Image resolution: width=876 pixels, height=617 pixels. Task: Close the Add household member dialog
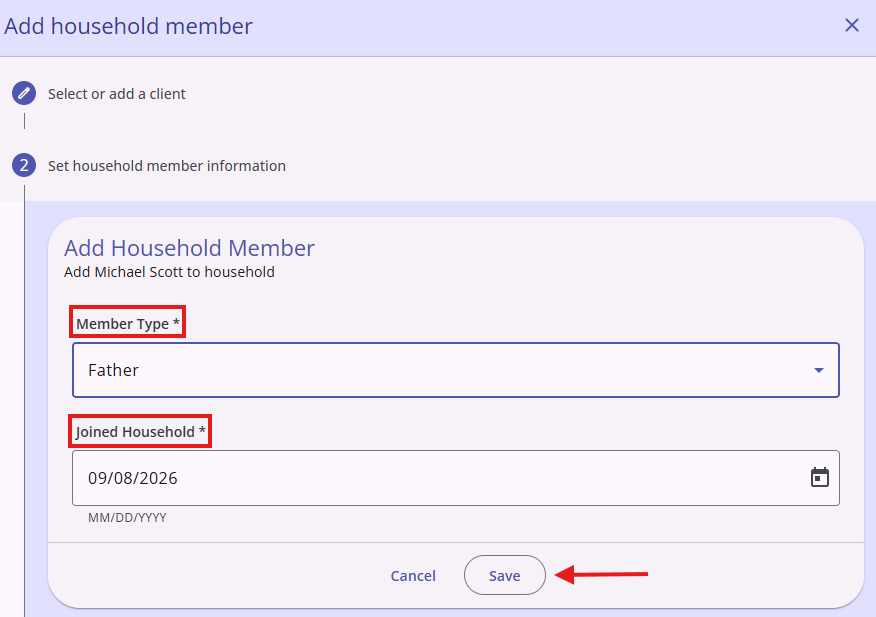coord(851,25)
